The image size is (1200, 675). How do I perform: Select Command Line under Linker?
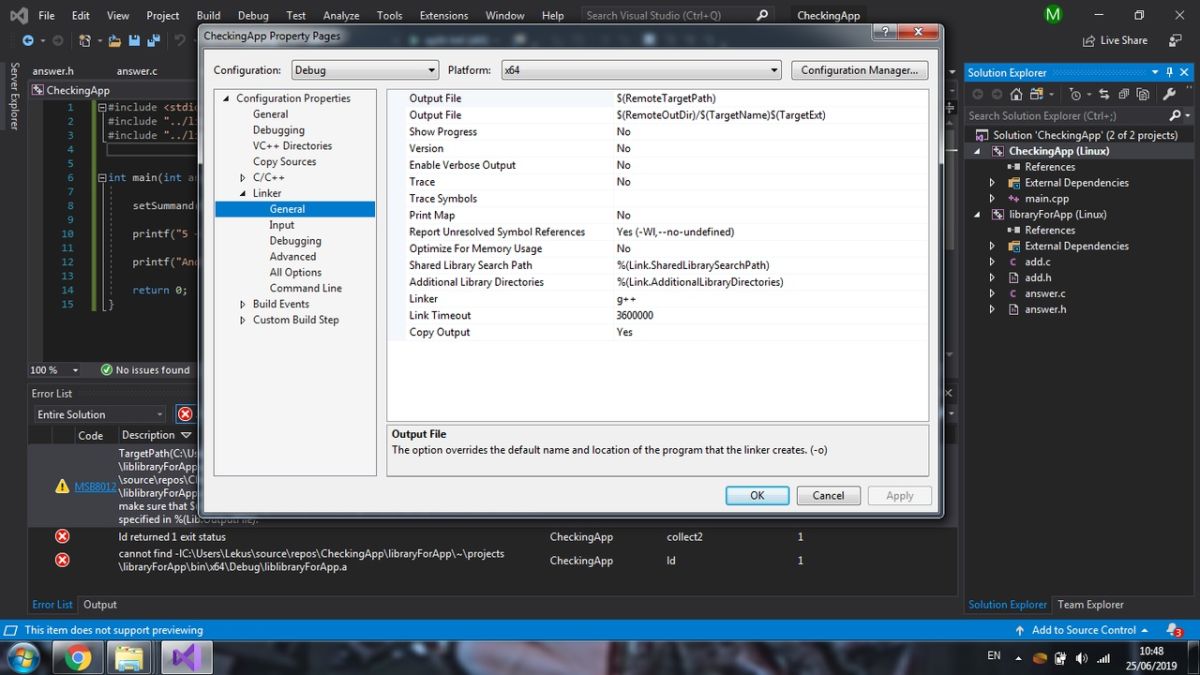click(x=305, y=288)
